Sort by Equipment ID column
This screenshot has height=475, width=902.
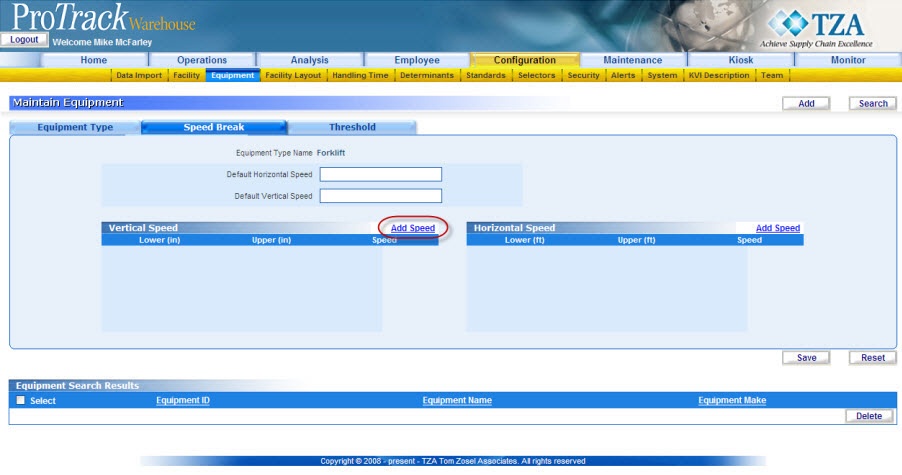coord(183,400)
